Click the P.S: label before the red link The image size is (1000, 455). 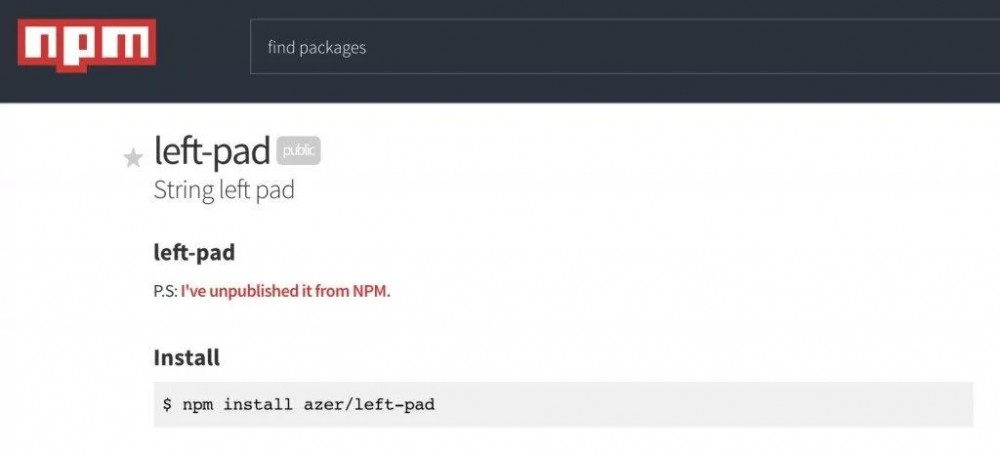coord(165,292)
